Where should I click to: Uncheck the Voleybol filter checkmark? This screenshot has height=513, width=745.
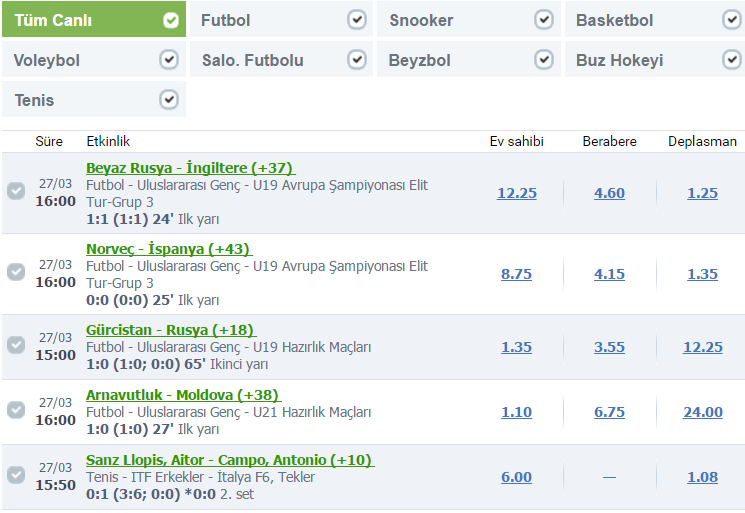[x=169, y=60]
